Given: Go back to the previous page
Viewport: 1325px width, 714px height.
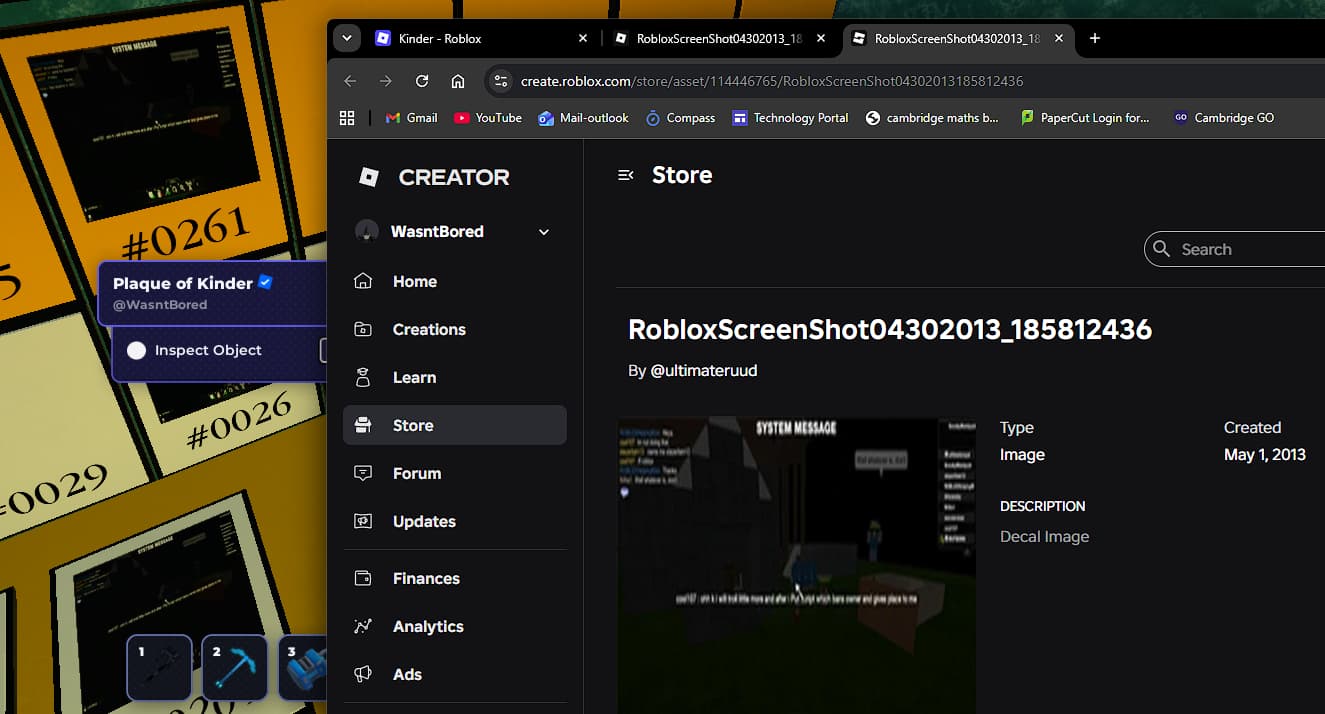Looking at the screenshot, I should (350, 81).
